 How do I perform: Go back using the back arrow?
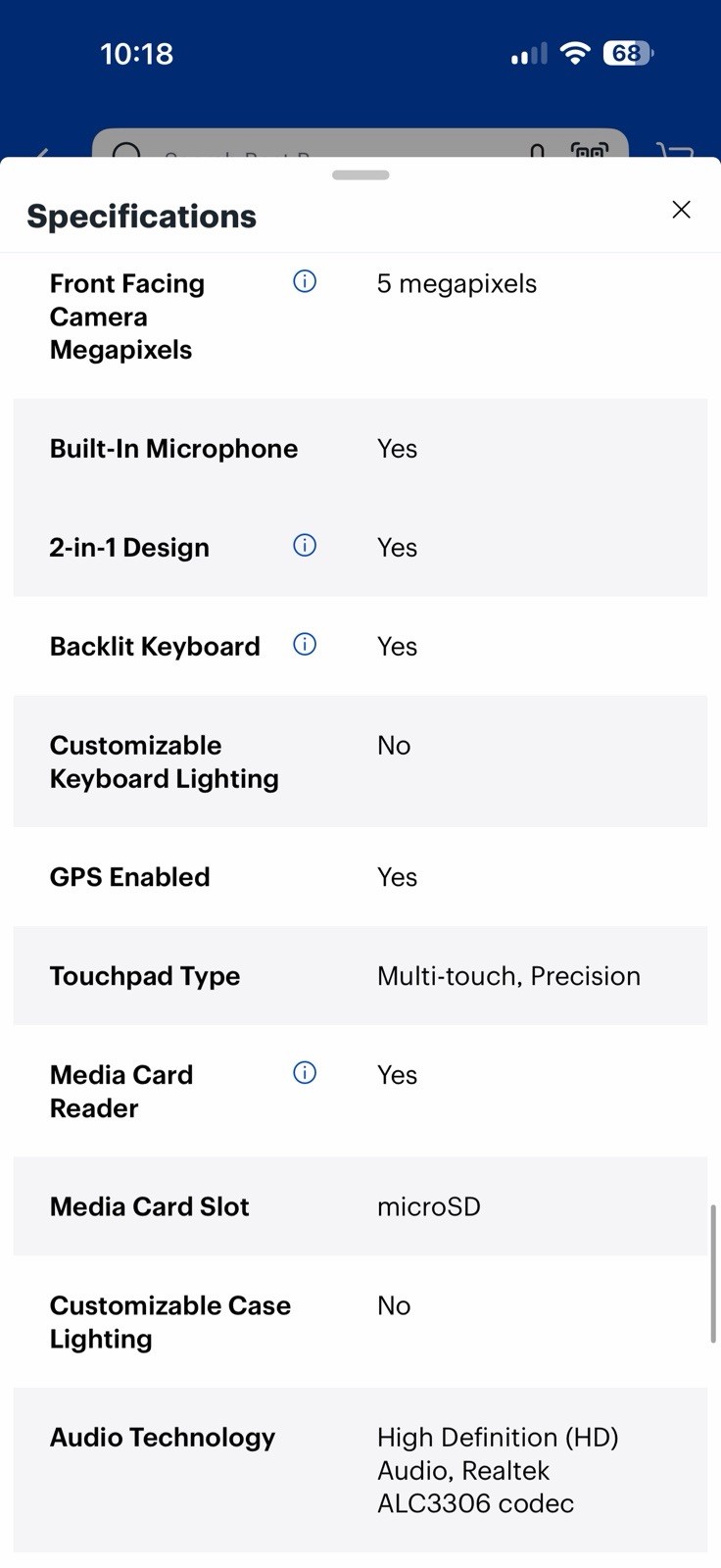[x=42, y=152]
